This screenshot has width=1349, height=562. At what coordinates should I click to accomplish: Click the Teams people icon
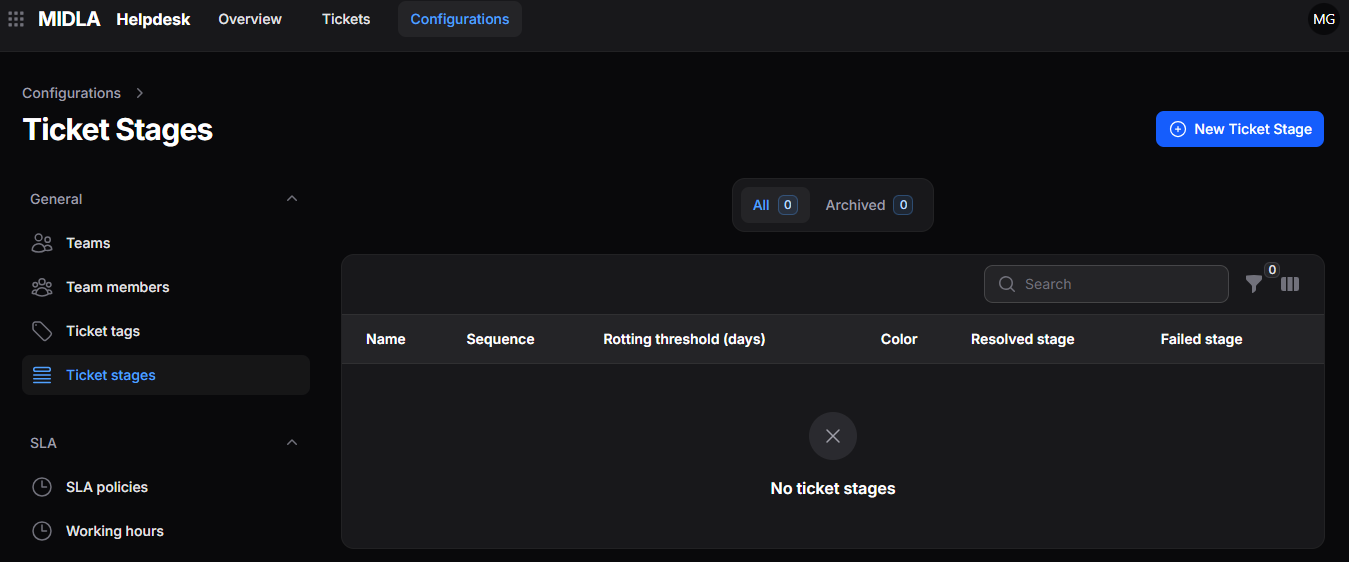tap(42, 243)
